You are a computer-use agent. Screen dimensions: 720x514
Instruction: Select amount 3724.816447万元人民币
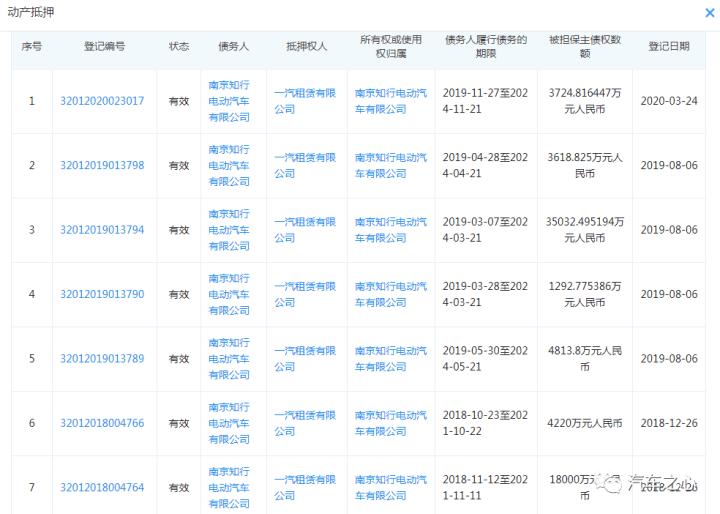point(585,101)
